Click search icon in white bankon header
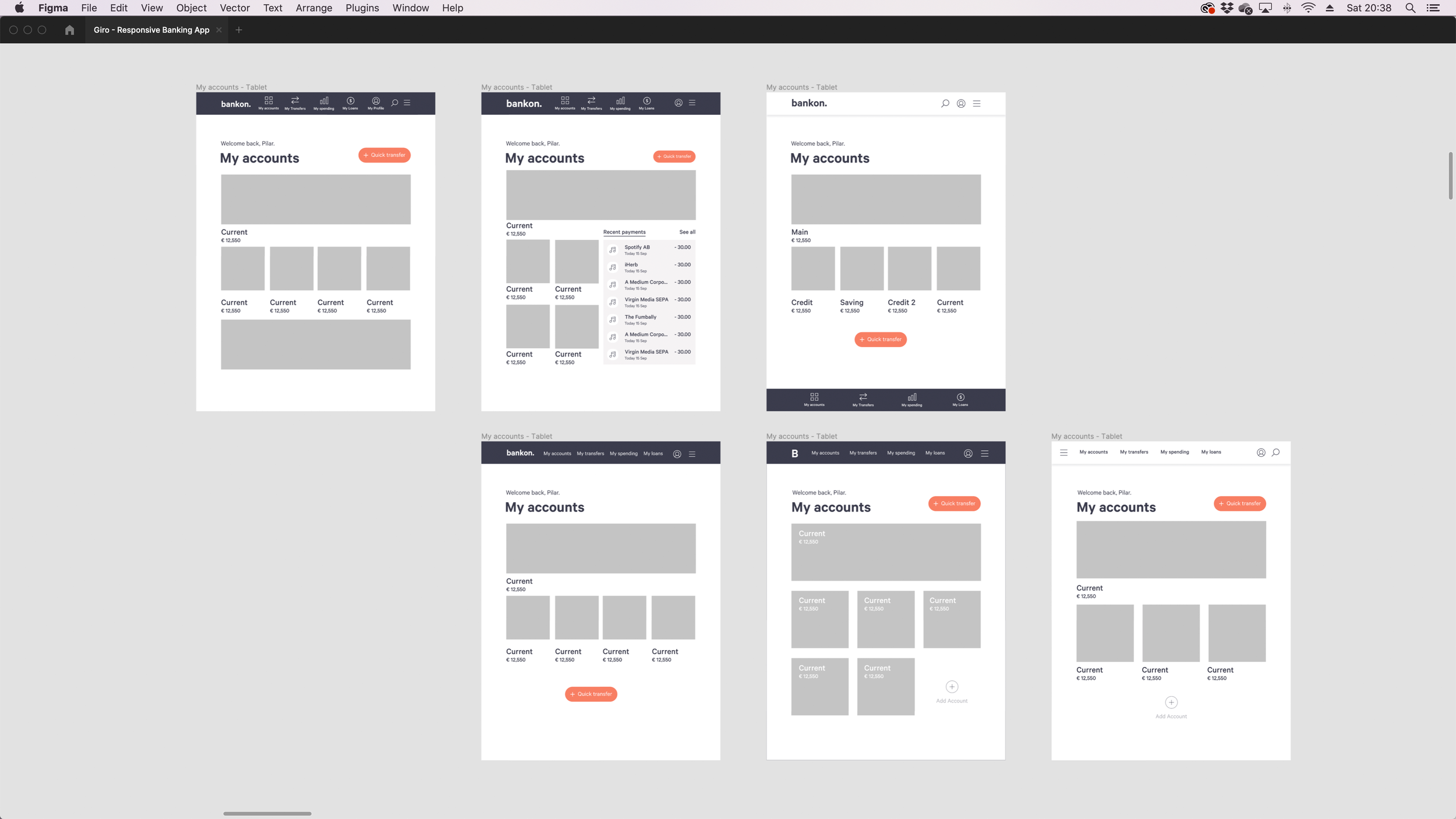The image size is (1456, 819). tap(945, 103)
